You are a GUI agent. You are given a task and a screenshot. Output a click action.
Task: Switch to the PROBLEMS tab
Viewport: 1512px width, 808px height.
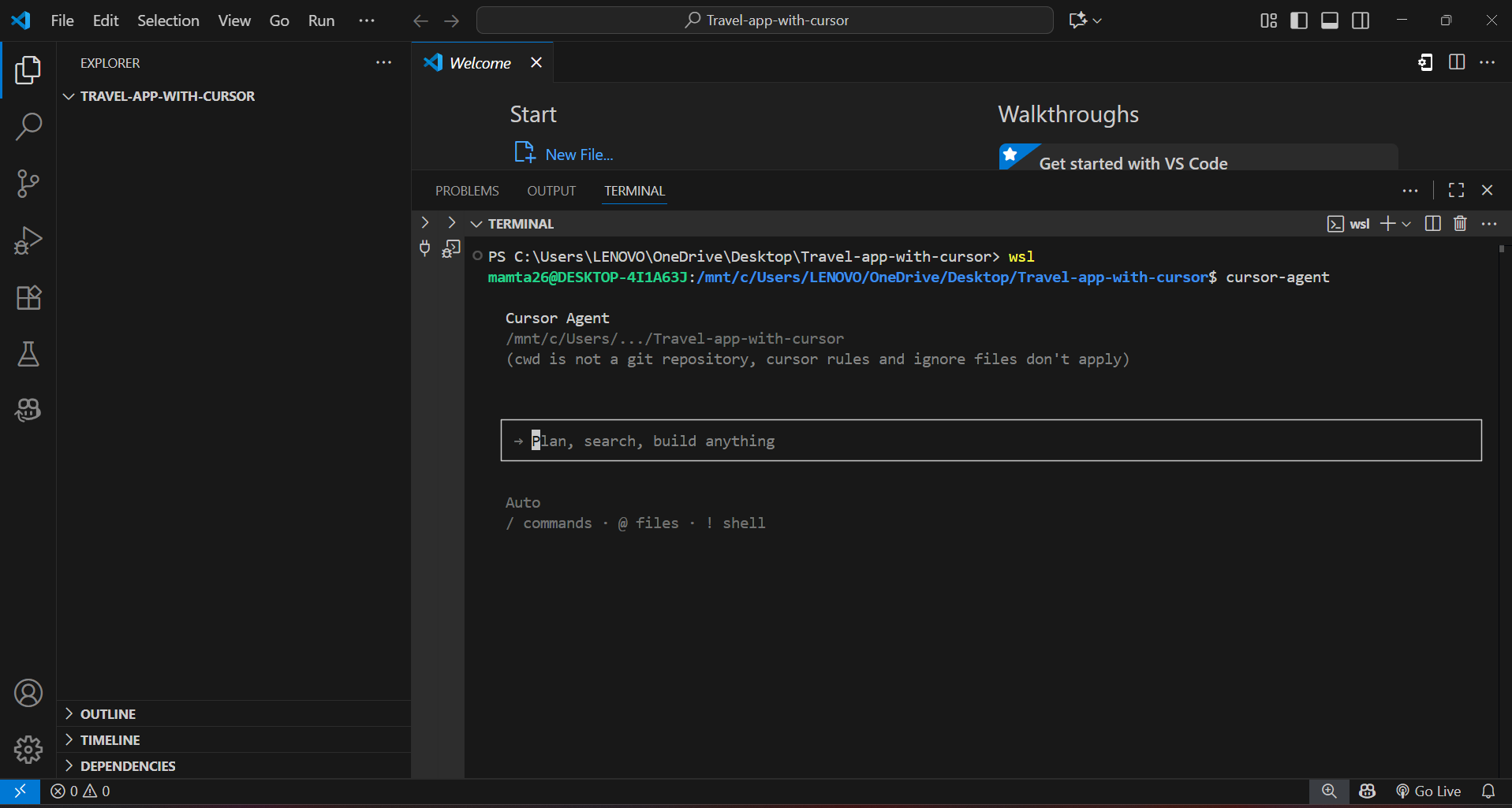click(x=466, y=190)
